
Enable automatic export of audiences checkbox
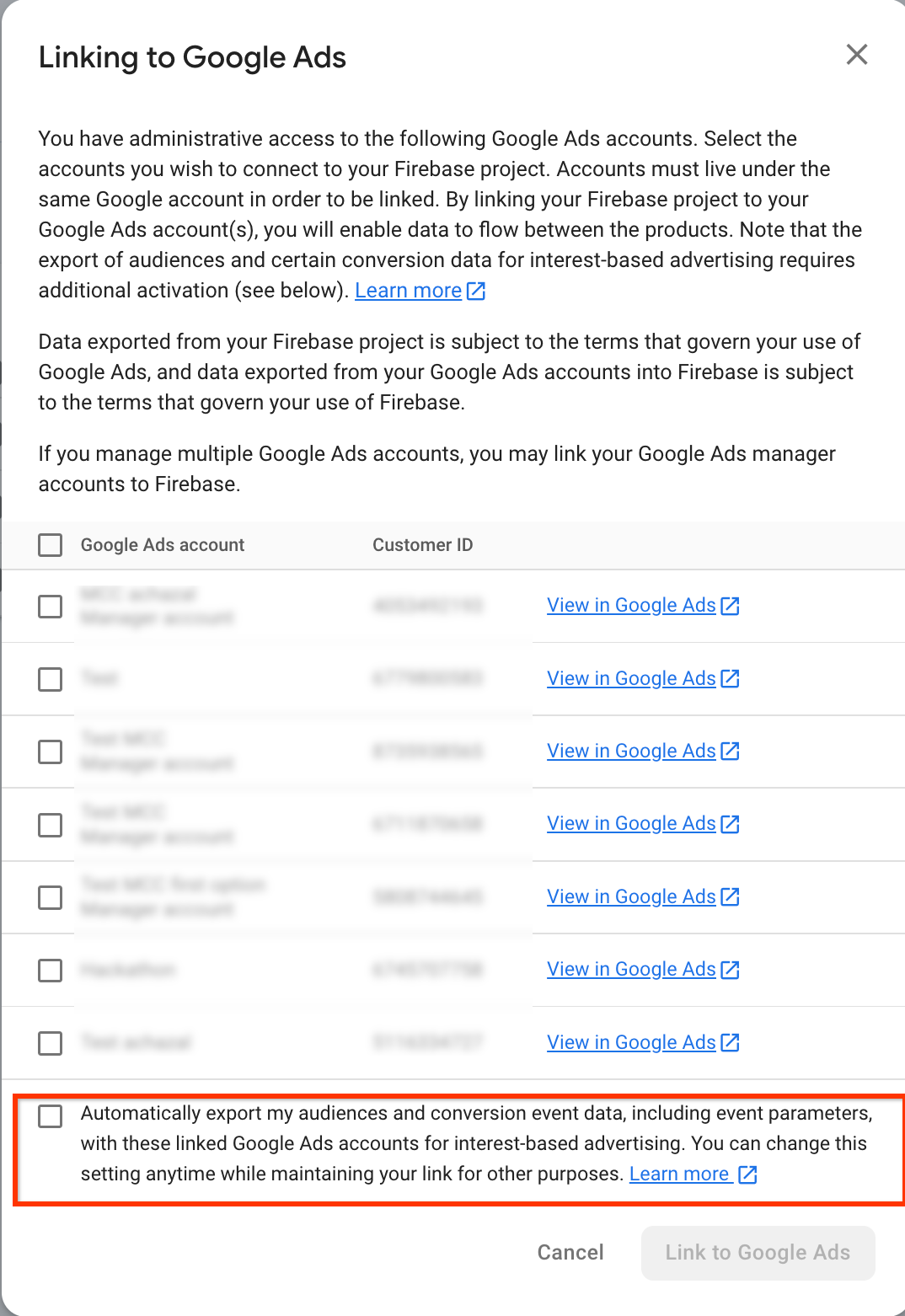click(51, 1116)
